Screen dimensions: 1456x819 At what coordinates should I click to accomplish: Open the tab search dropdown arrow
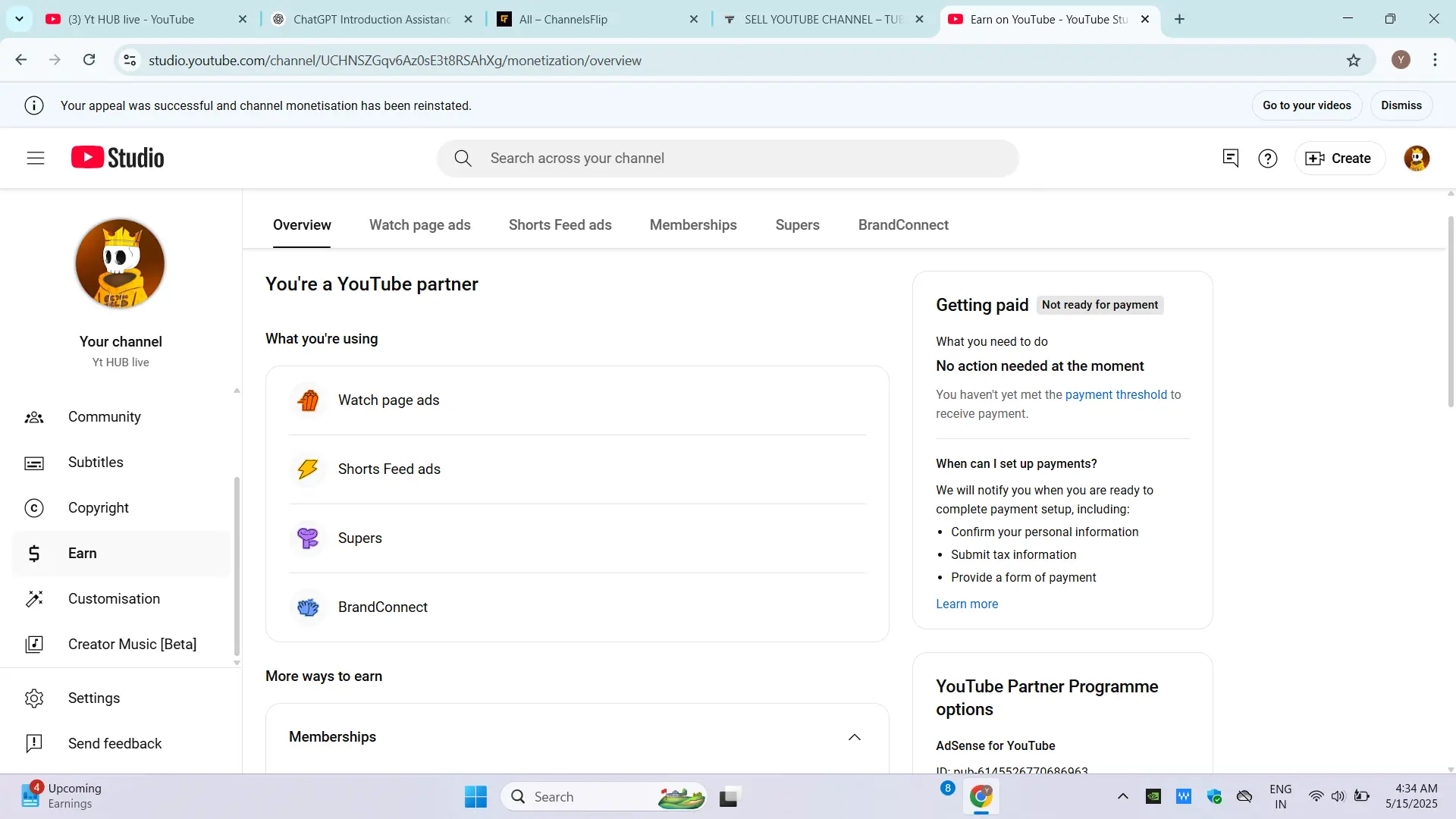[19, 19]
